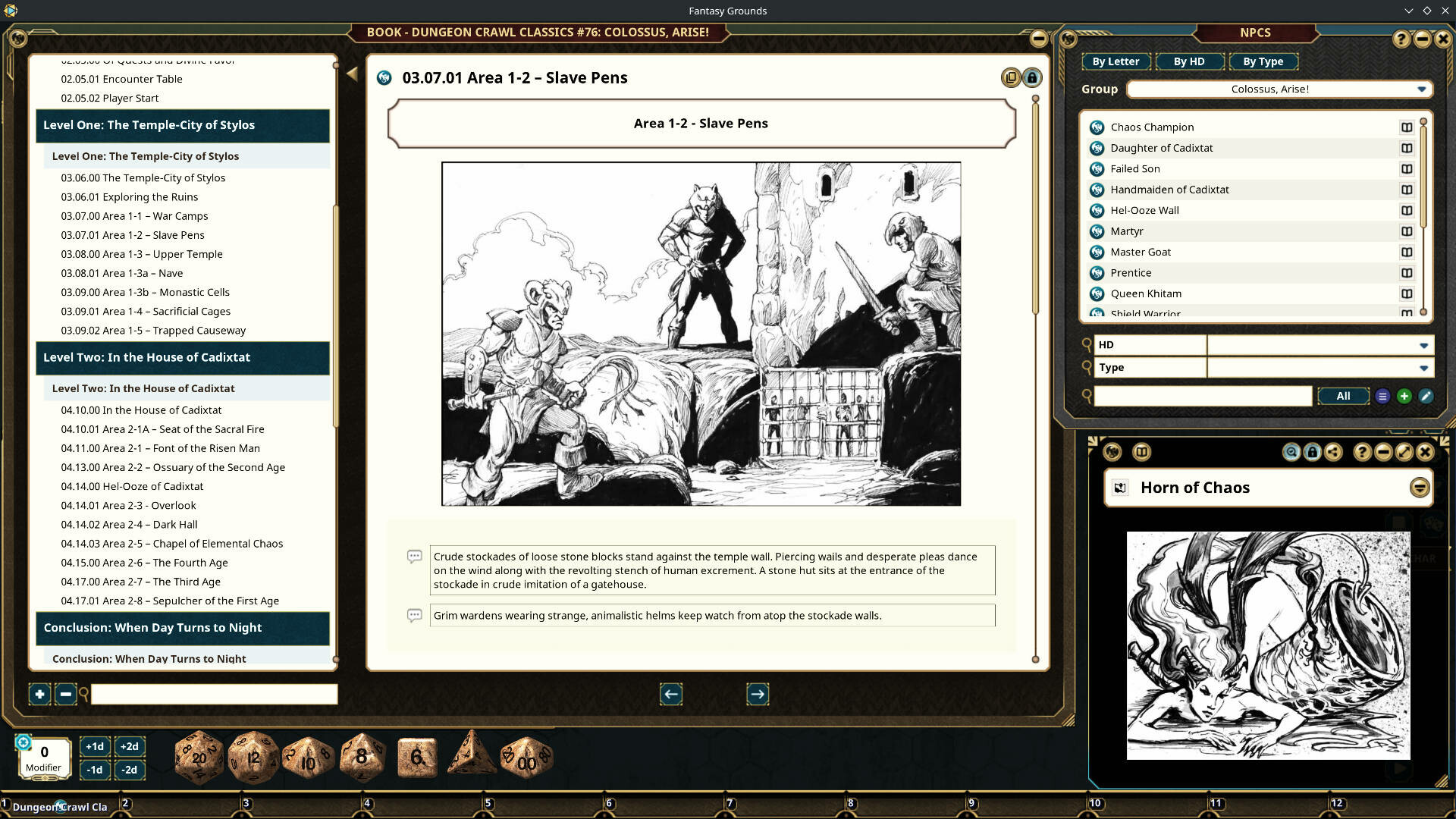Open the Type filter dropdown in NPCS panel

coord(1423,367)
